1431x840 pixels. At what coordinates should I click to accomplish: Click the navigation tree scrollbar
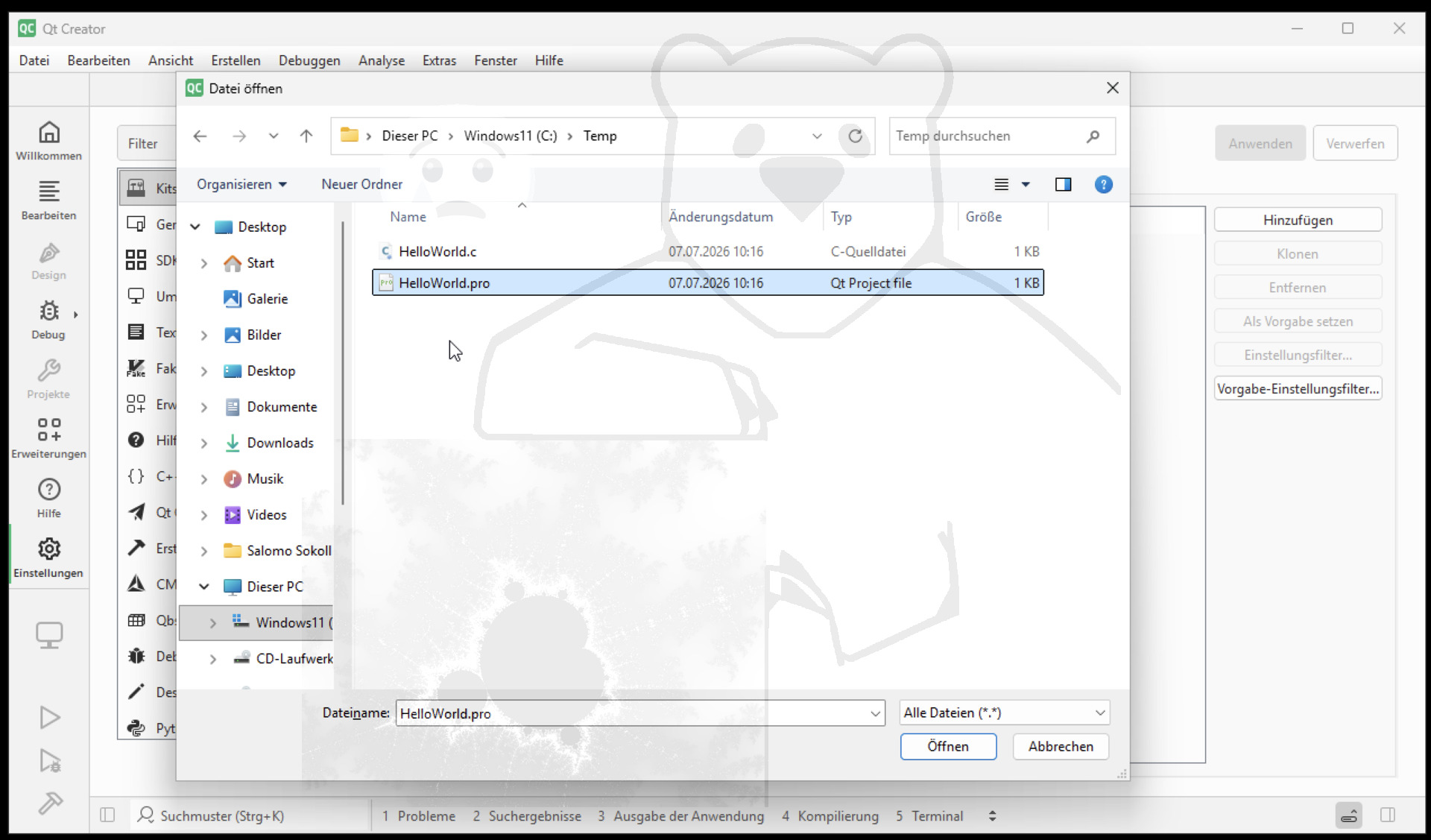(342, 364)
